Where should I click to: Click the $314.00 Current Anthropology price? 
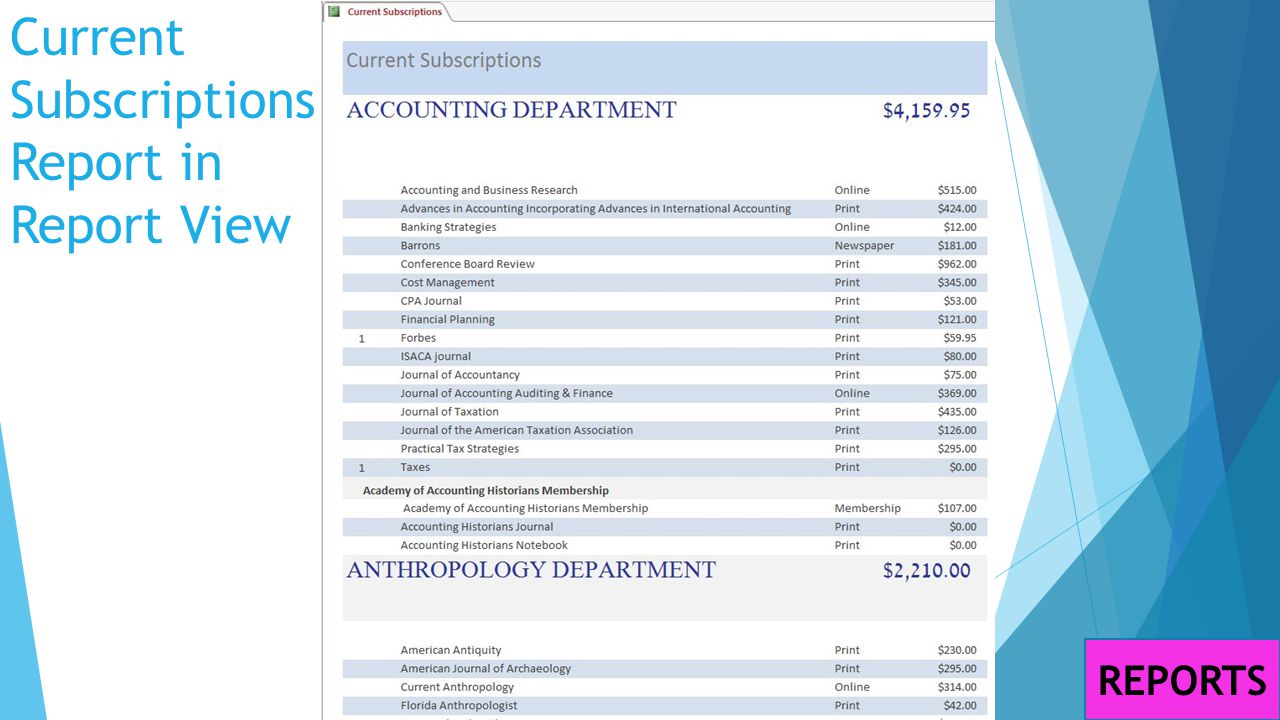coord(957,687)
